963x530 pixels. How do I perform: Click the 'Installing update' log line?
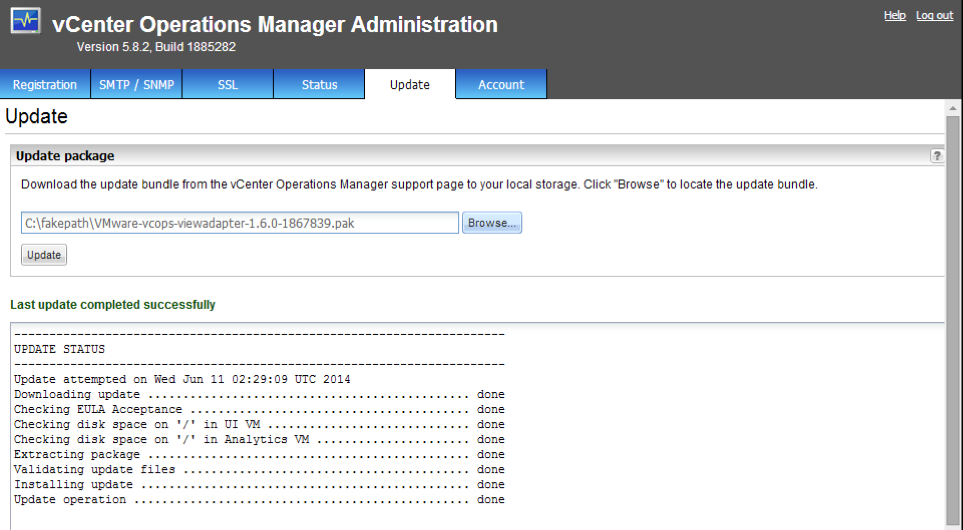click(259, 485)
